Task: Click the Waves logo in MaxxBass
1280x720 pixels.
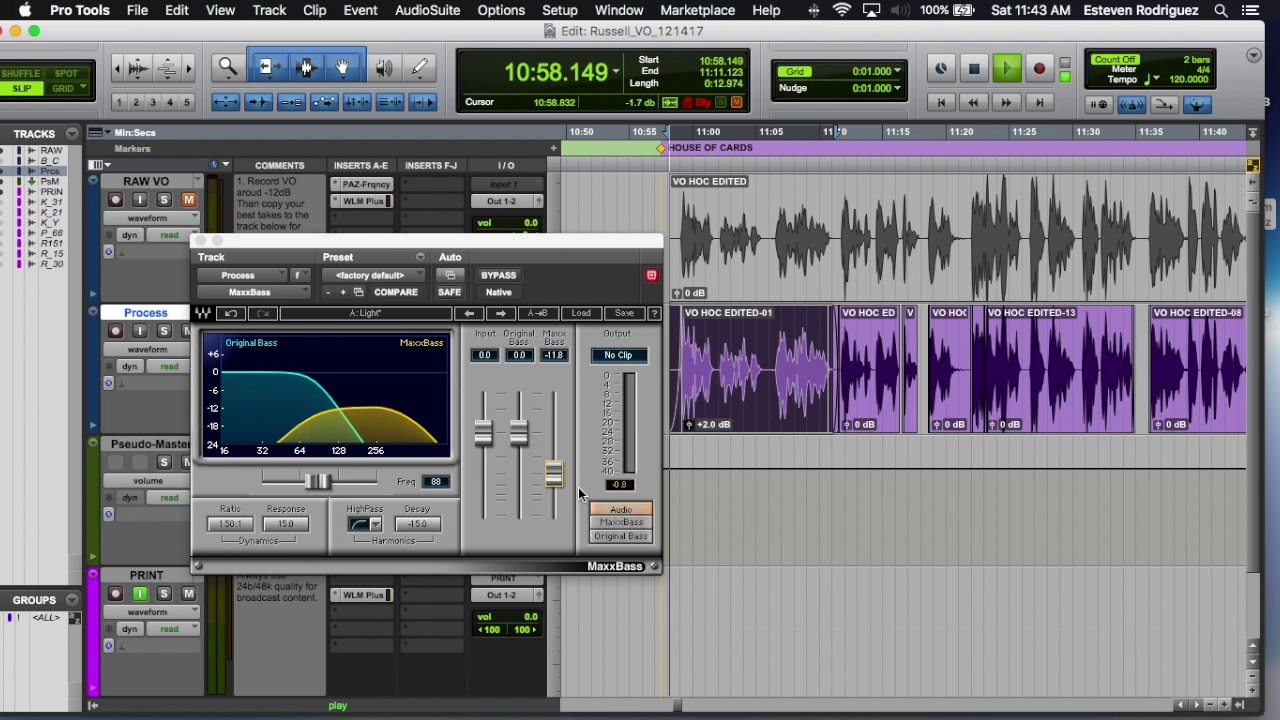Action: (203, 313)
